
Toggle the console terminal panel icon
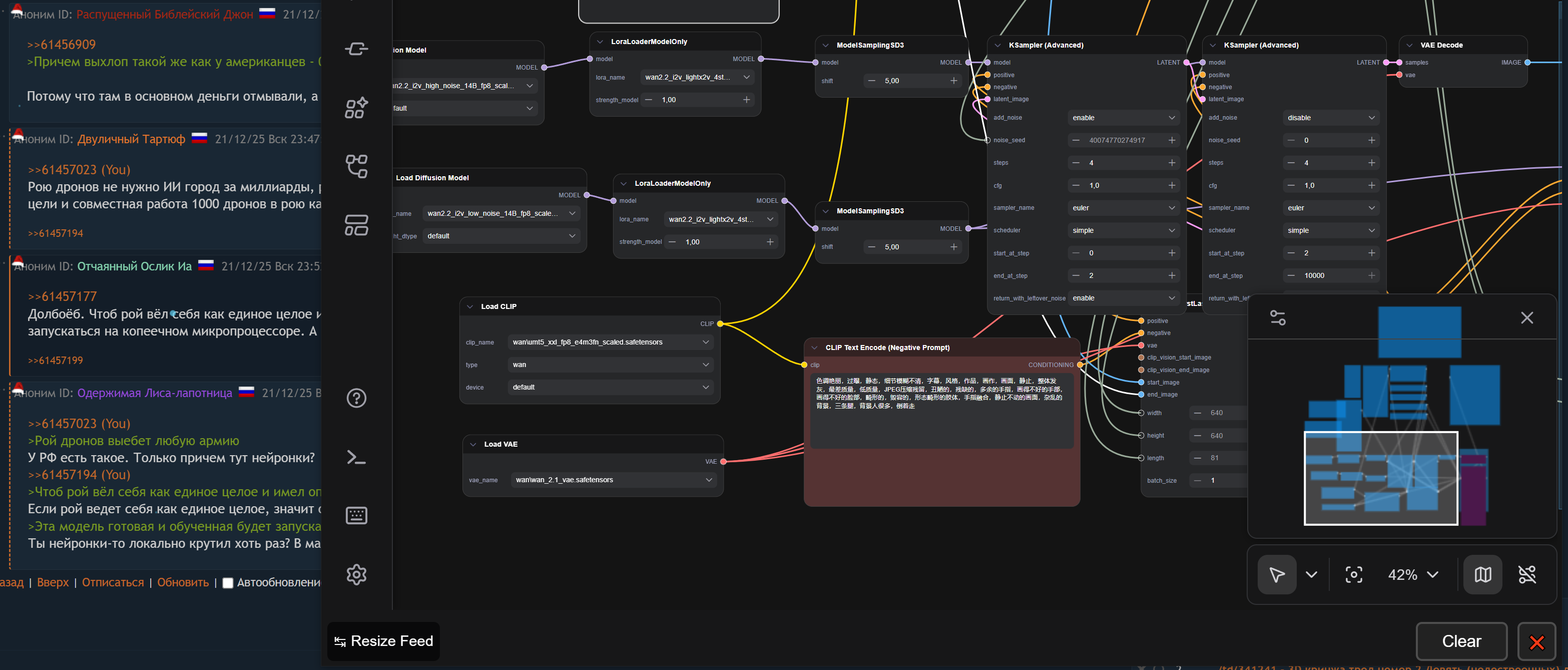click(356, 457)
